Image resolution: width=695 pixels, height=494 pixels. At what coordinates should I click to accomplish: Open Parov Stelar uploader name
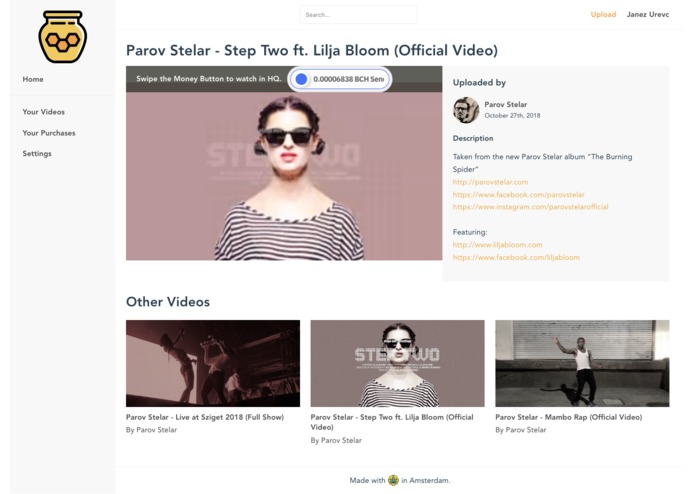(x=506, y=105)
